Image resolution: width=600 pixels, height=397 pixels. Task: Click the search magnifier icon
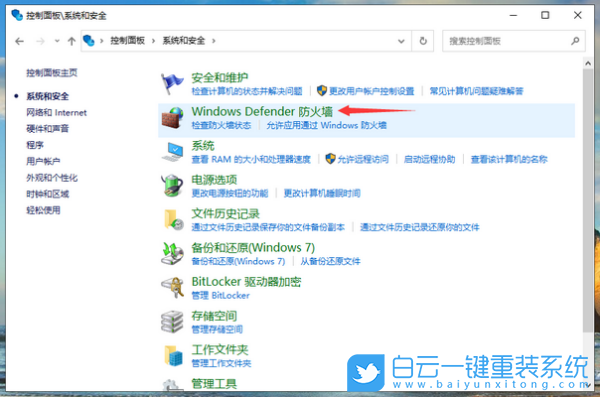point(575,41)
